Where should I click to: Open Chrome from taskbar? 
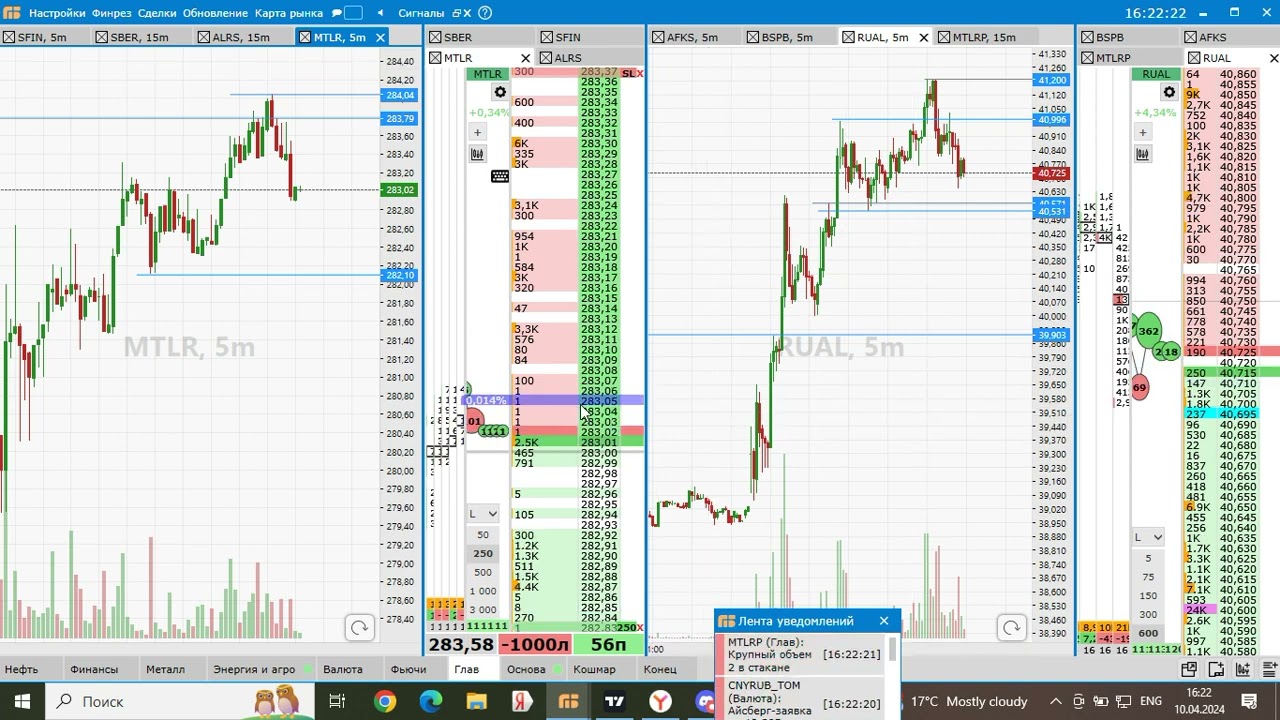coord(385,701)
